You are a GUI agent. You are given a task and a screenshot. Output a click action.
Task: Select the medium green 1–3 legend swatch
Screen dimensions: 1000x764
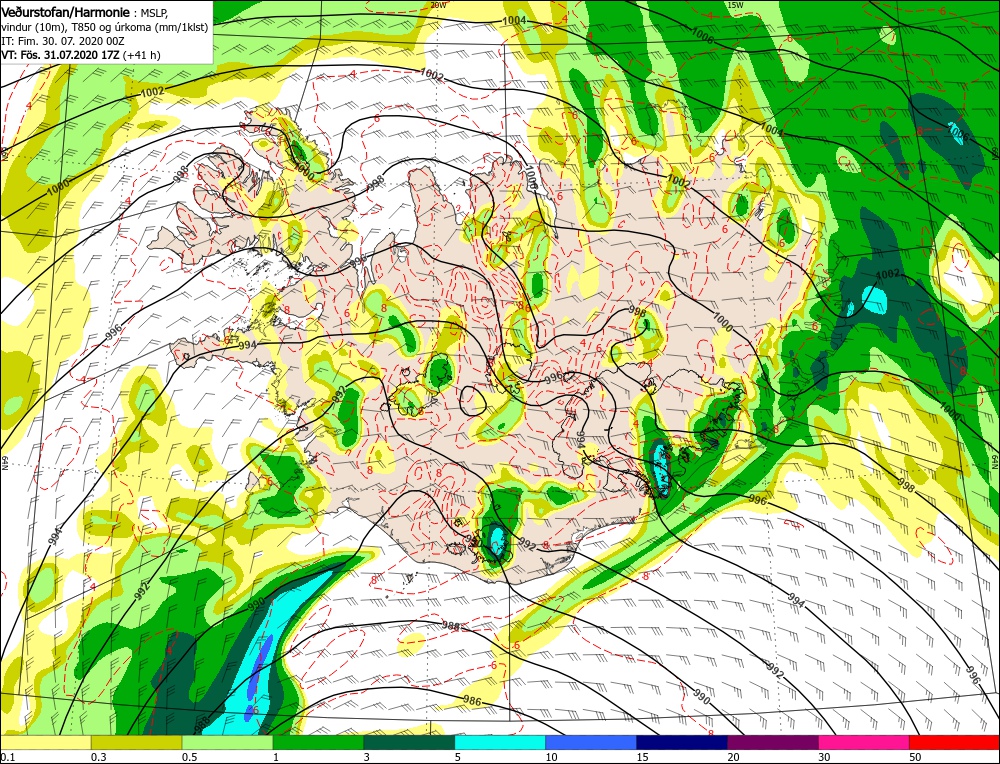(x=318, y=742)
